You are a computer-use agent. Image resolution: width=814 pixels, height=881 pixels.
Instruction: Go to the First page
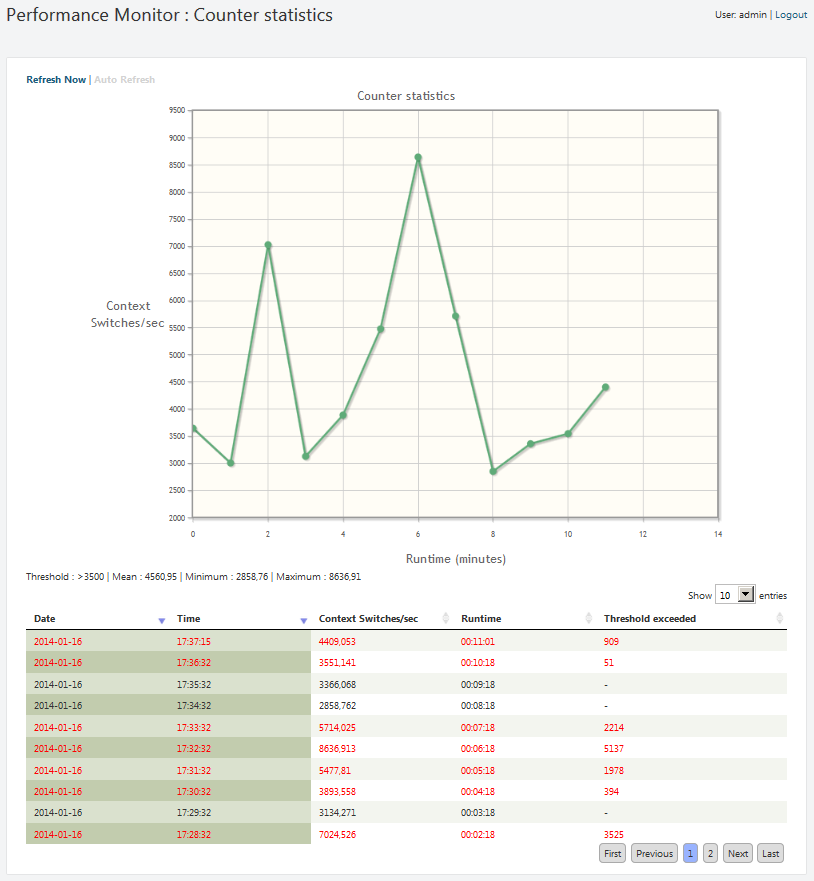coord(612,853)
